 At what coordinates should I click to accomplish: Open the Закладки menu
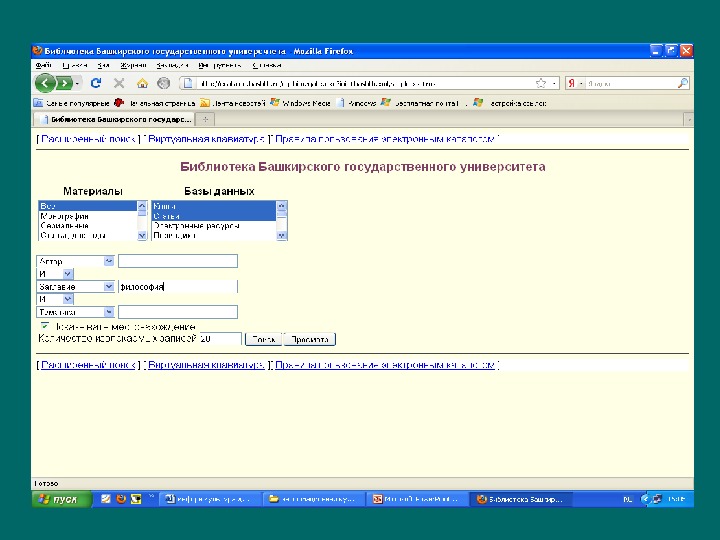point(172,65)
